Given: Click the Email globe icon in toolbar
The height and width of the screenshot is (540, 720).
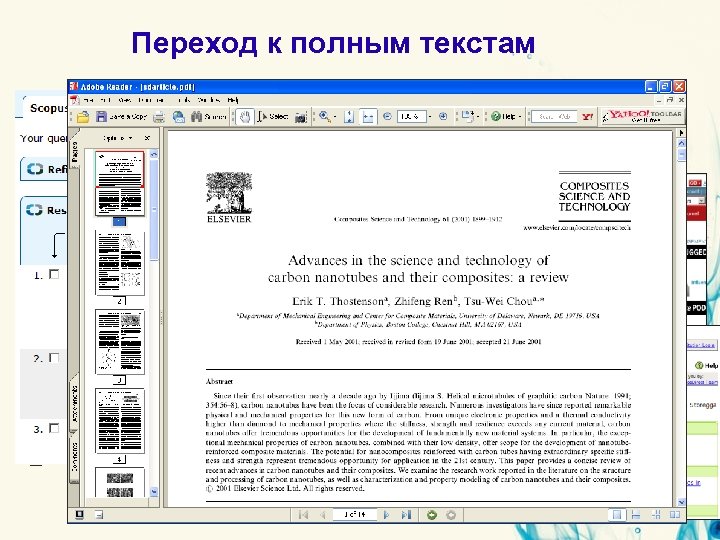Looking at the screenshot, I should click(179, 117).
